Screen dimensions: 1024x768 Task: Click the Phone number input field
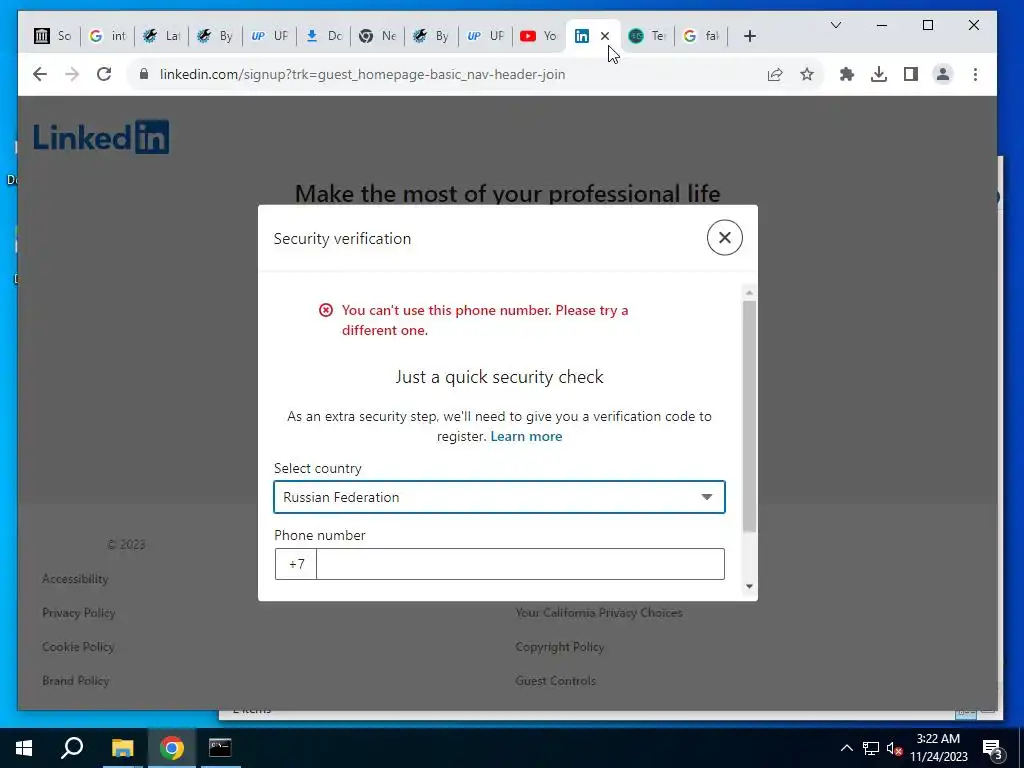coord(520,564)
